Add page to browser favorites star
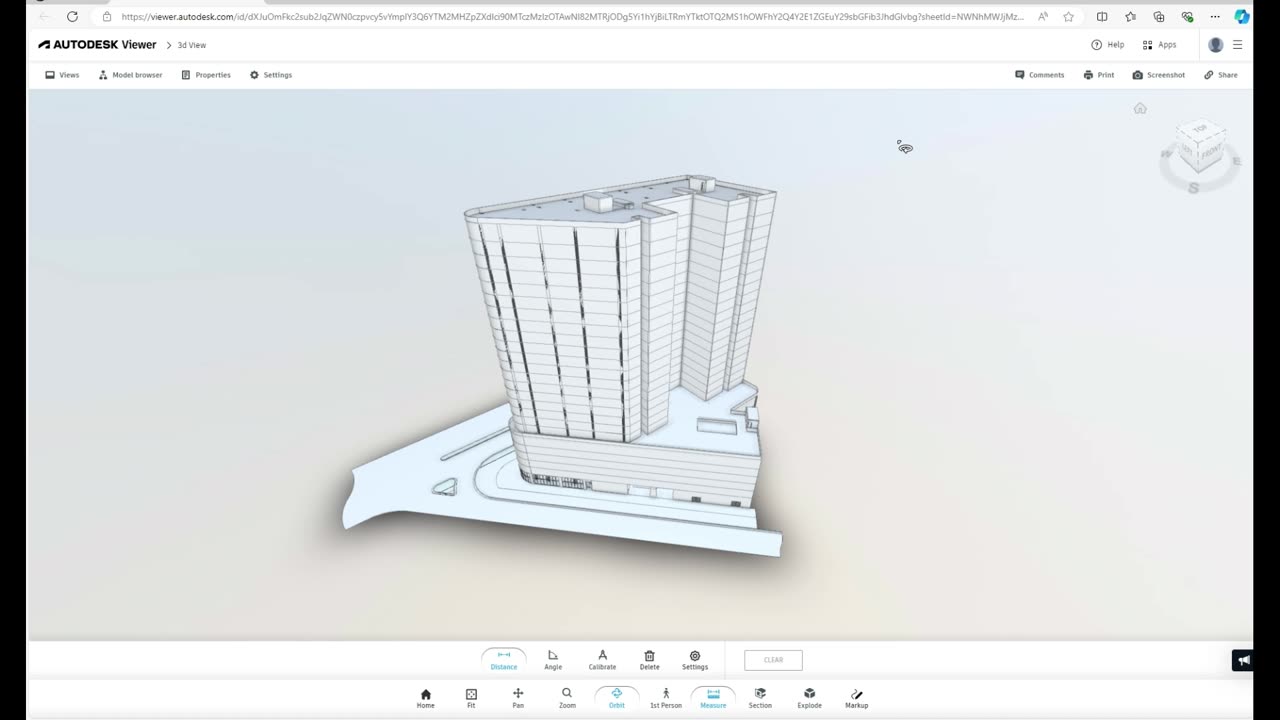 [1068, 16]
